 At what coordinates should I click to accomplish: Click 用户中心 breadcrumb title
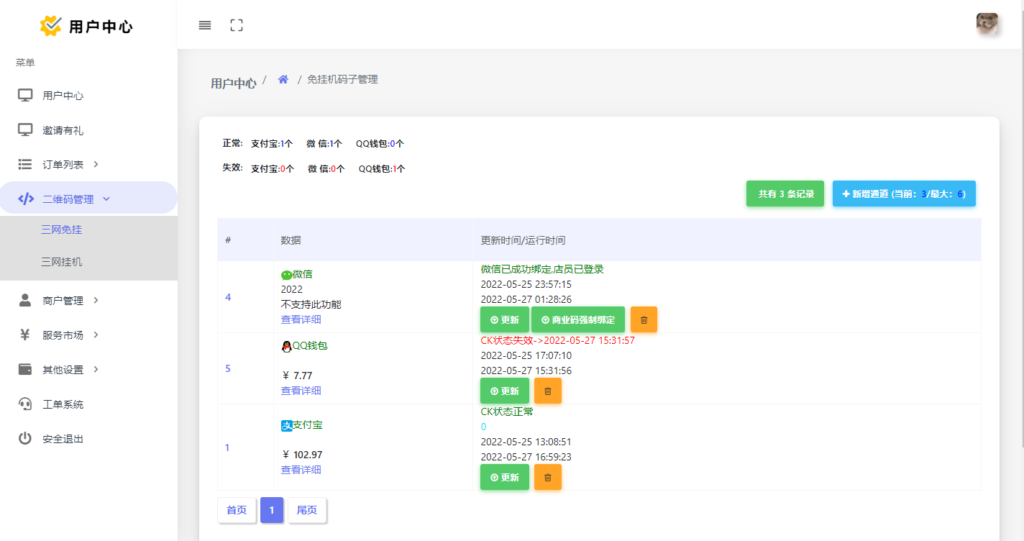pos(233,83)
